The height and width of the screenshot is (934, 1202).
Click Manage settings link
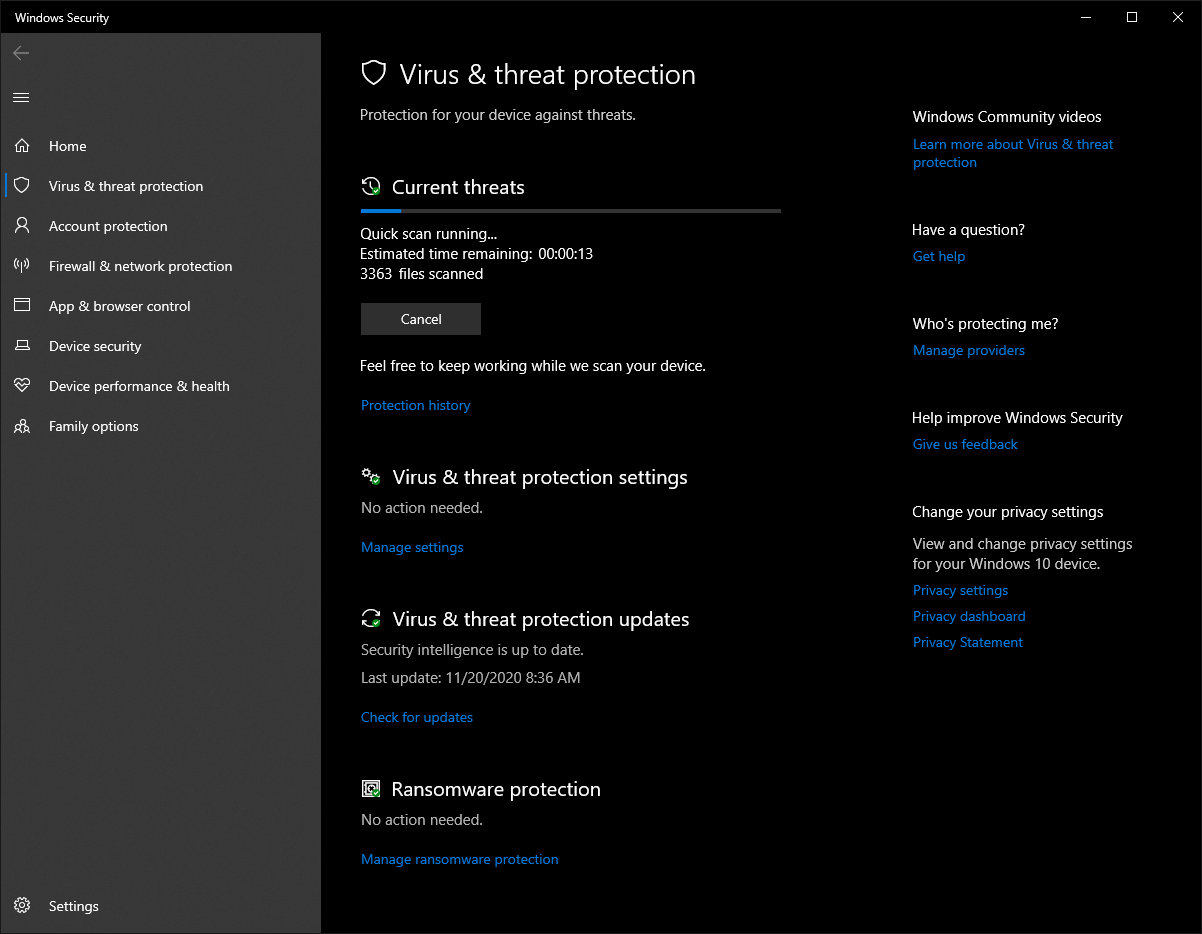point(412,547)
